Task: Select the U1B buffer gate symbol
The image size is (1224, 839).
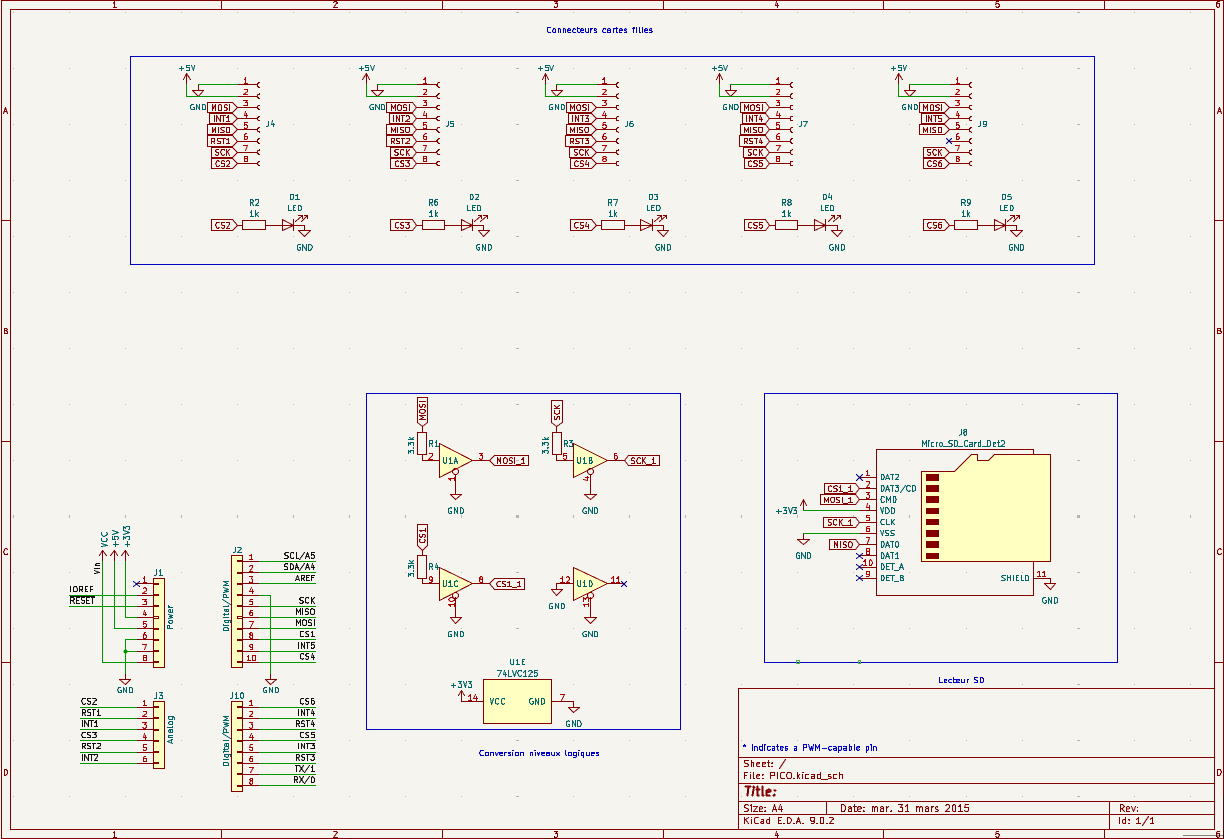Action: pos(587,460)
